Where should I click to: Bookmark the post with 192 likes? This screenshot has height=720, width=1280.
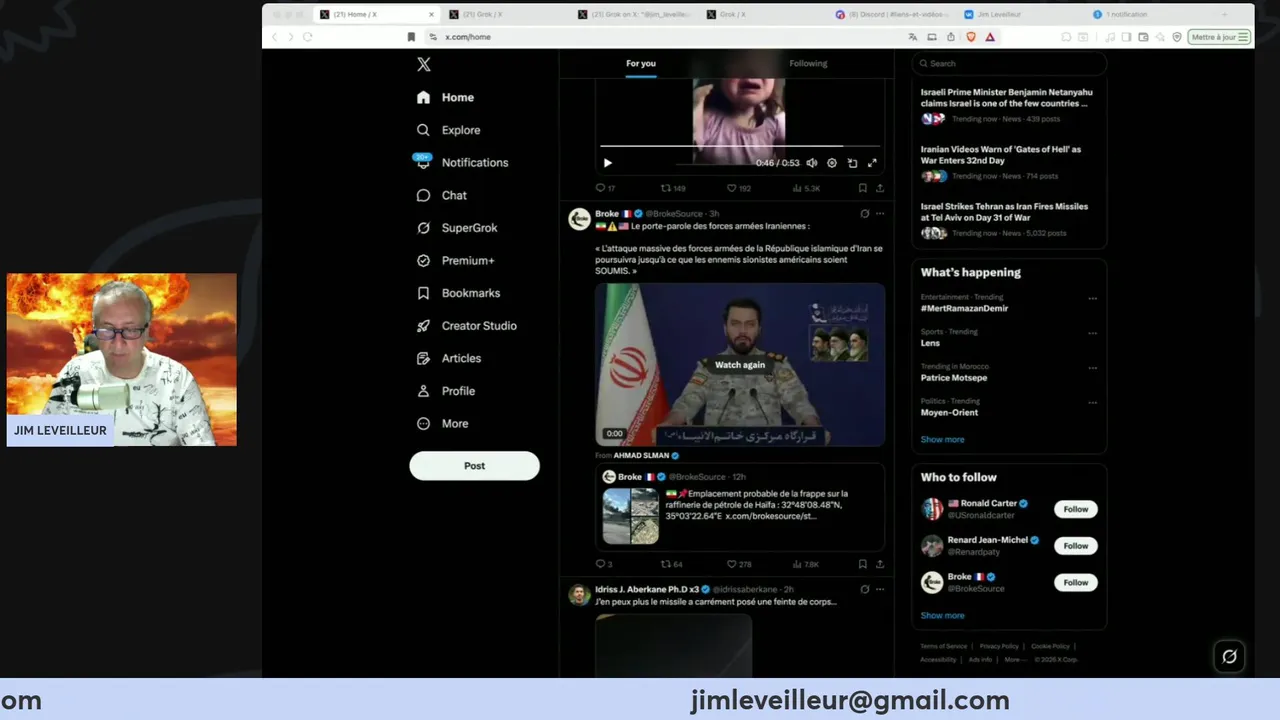862,188
